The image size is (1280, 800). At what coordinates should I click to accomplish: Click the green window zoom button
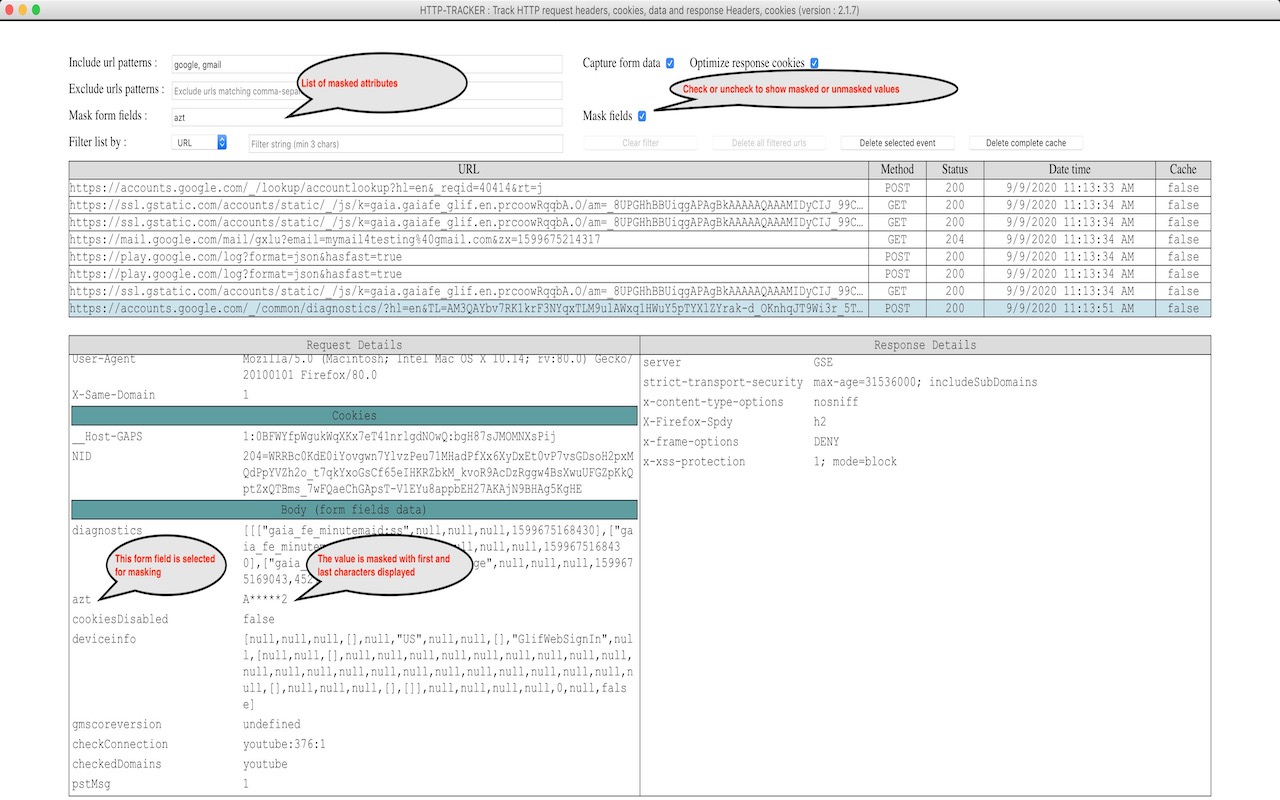[37, 9]
